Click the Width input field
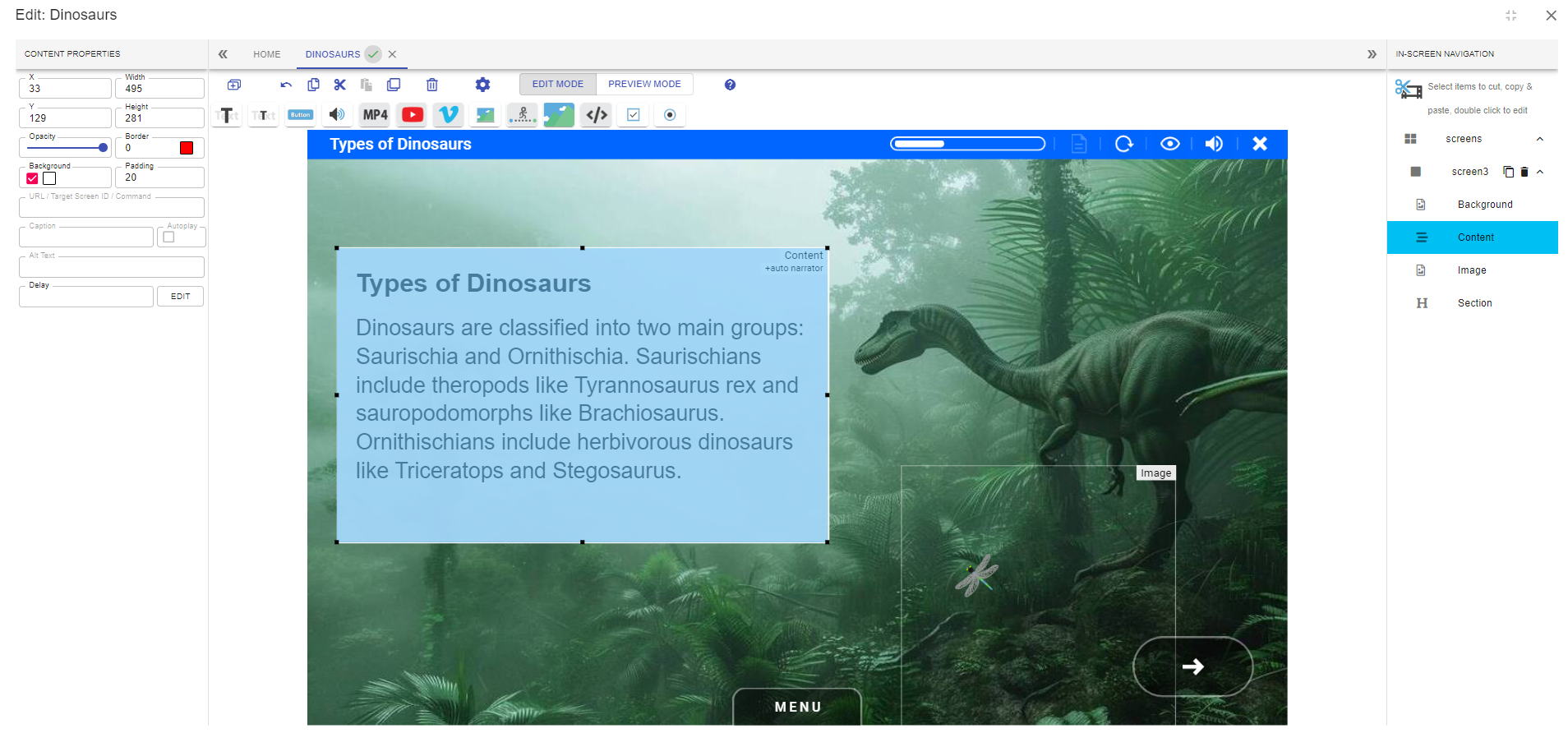The width and height of the screenshot is (1568, 733). [x=159, y=88]
